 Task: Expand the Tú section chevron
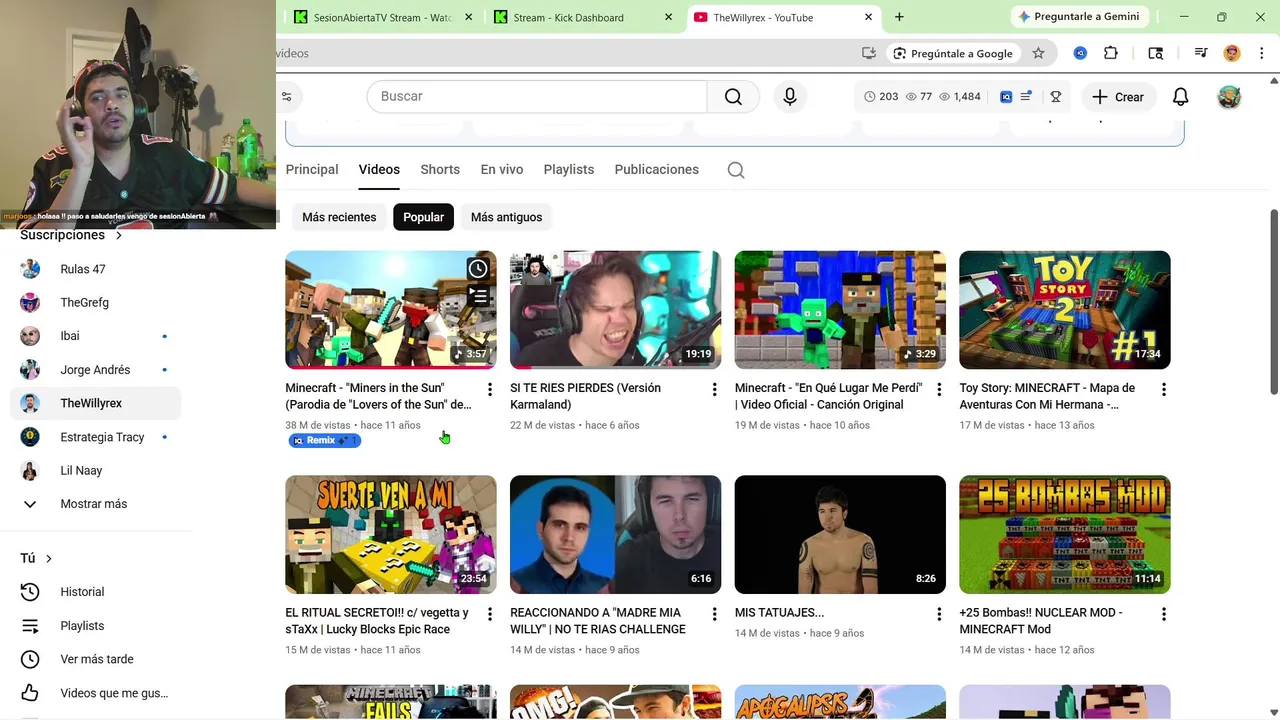(x=49, y=558)
